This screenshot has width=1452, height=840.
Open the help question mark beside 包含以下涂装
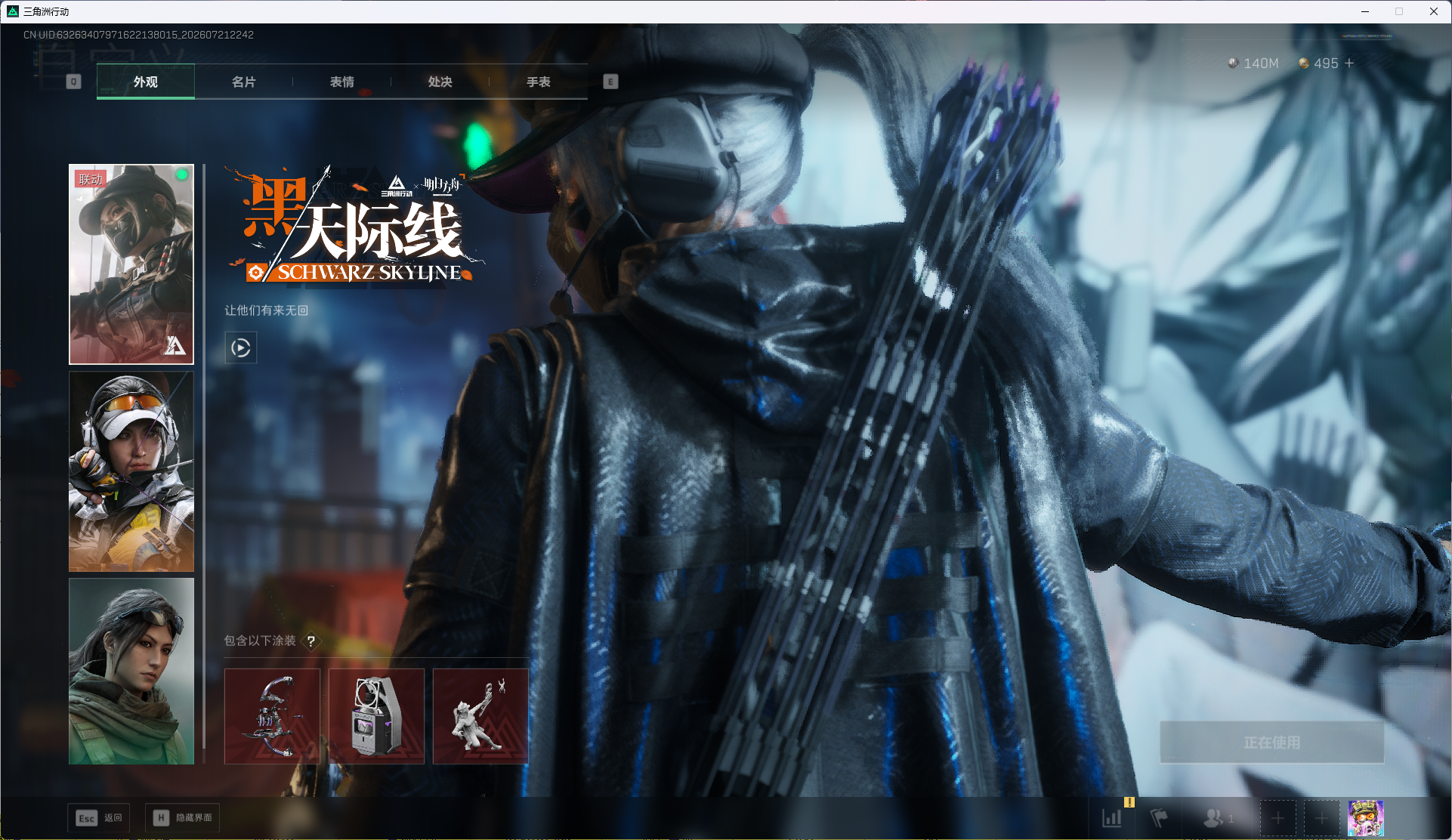point(310,641)
